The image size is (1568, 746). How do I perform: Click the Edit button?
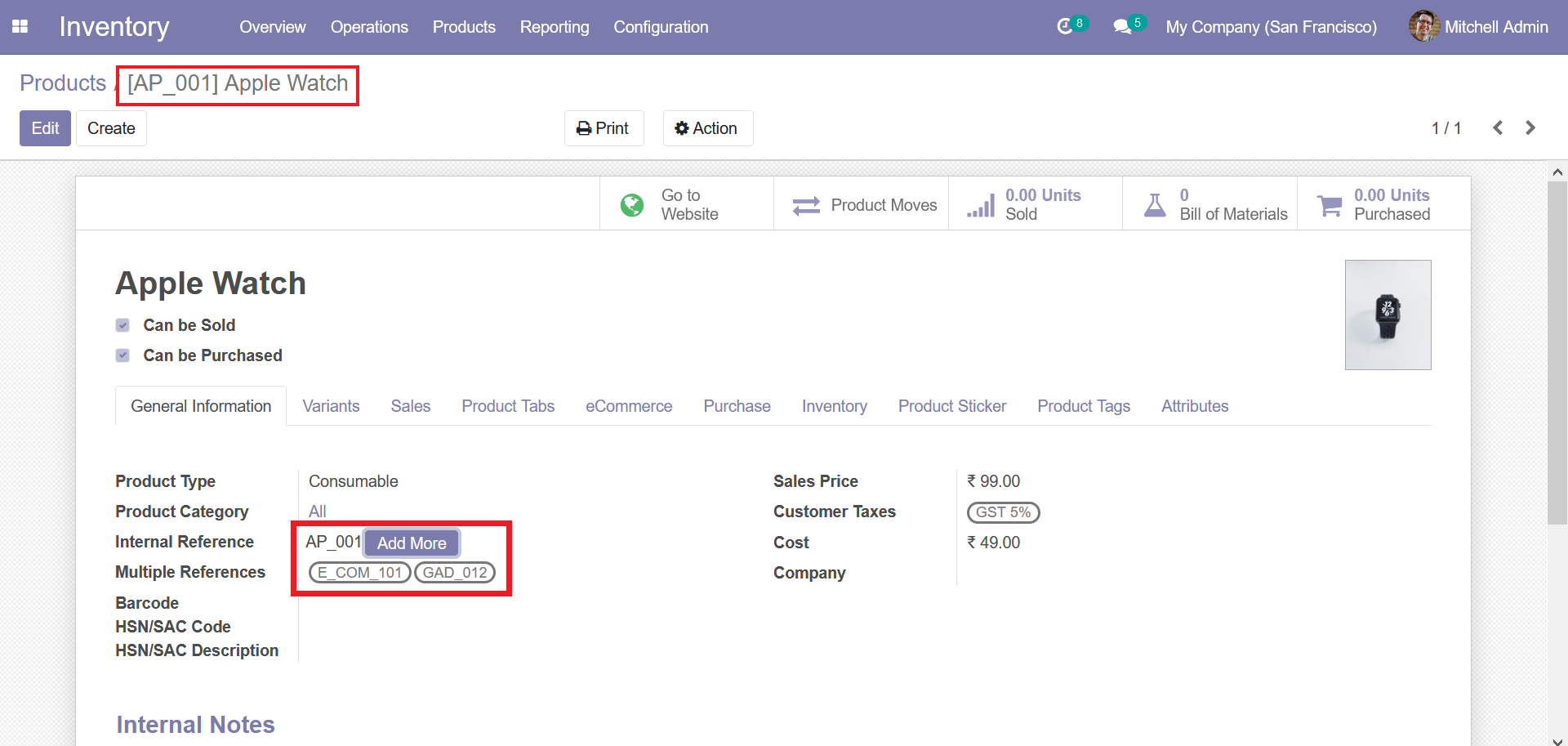[x=45, y=128]
